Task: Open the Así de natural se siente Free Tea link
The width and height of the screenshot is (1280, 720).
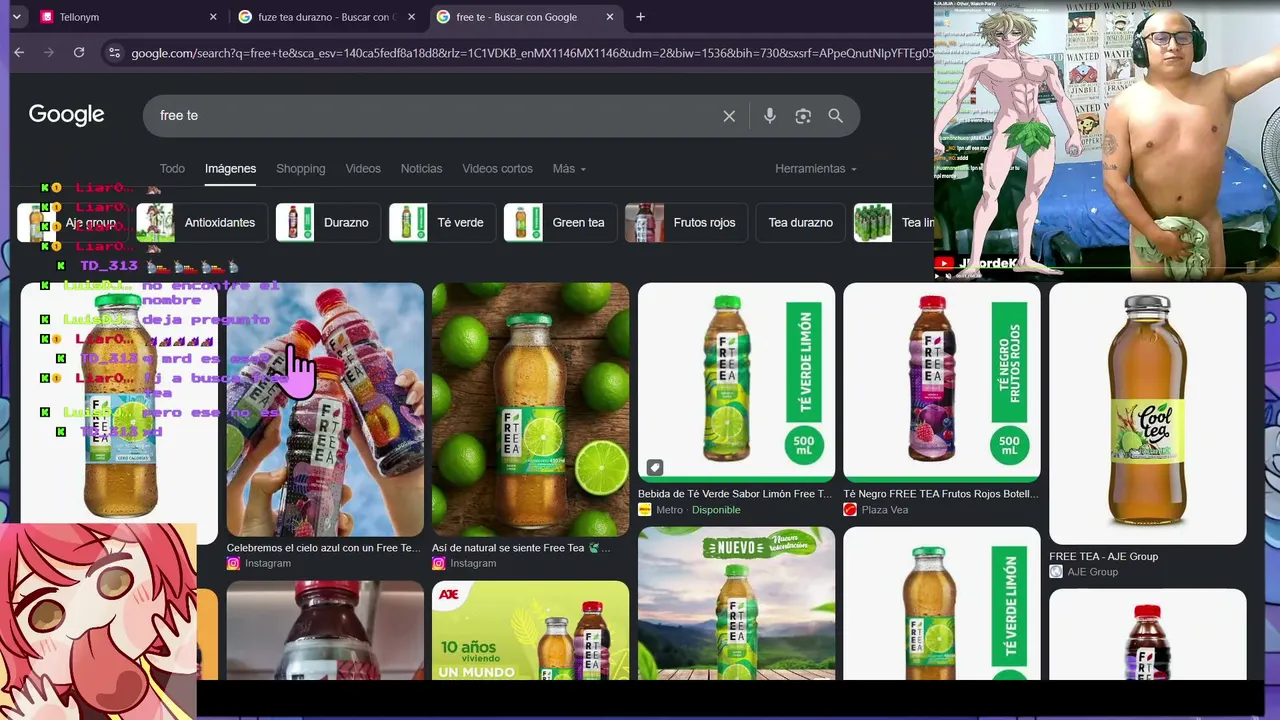Action: (x=521, y=548)
